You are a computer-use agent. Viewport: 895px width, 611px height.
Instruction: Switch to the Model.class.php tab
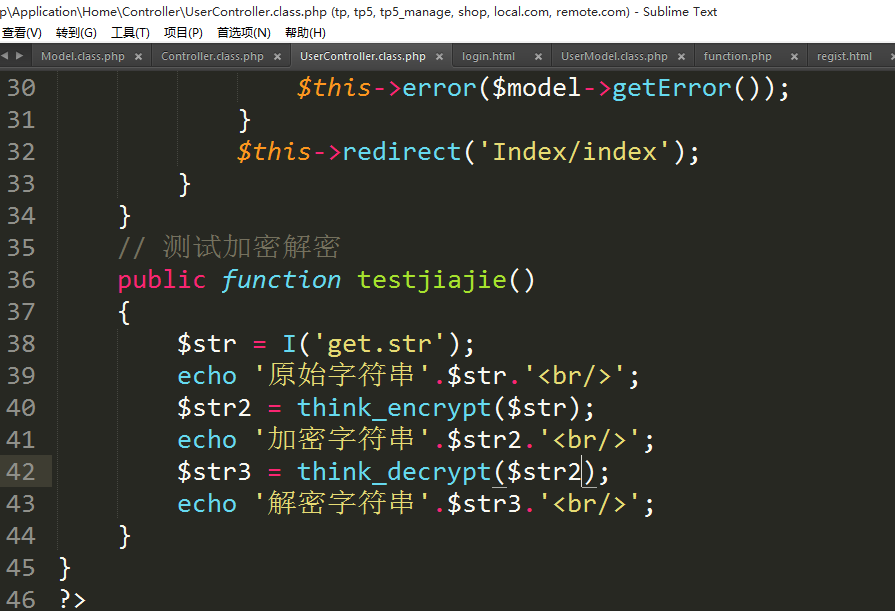point(82,57)
